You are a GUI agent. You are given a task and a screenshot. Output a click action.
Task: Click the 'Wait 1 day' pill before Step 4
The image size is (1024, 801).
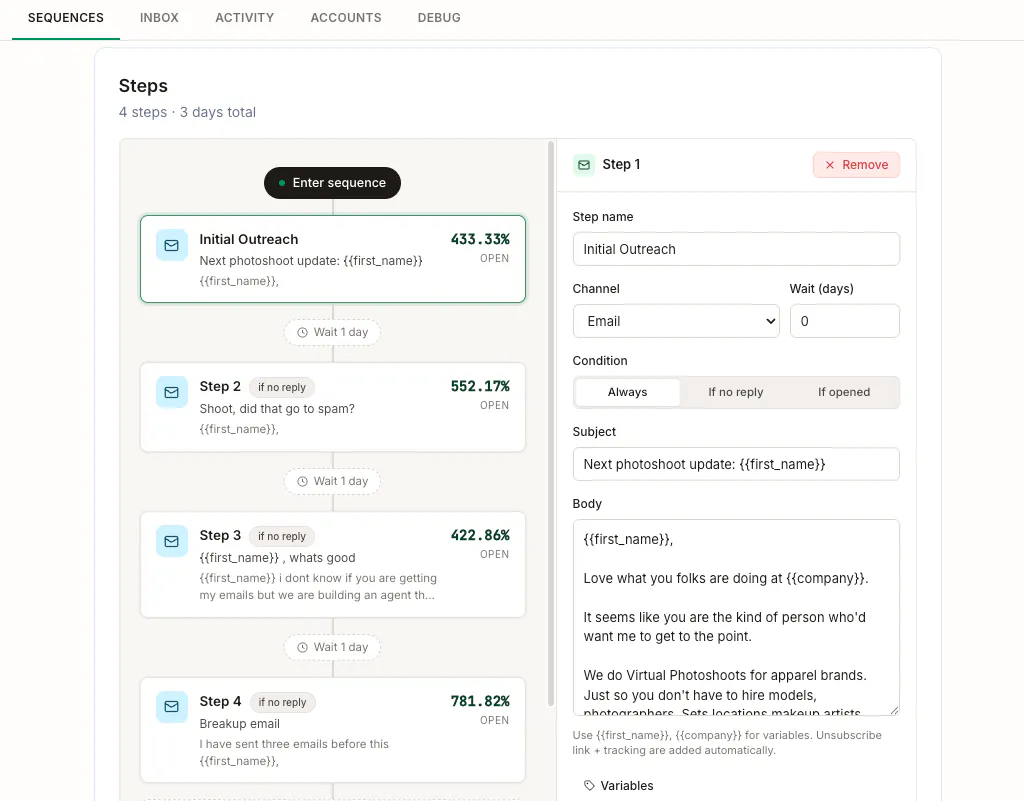332,648
